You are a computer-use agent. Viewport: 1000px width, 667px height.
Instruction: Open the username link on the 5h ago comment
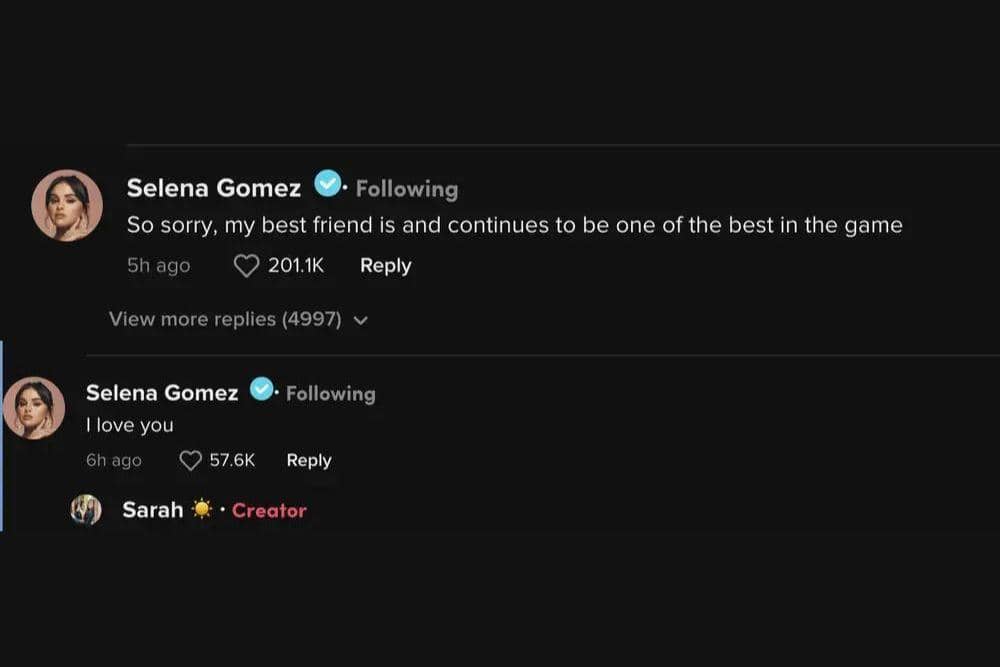pyautogui.click(x=213, y=188)
